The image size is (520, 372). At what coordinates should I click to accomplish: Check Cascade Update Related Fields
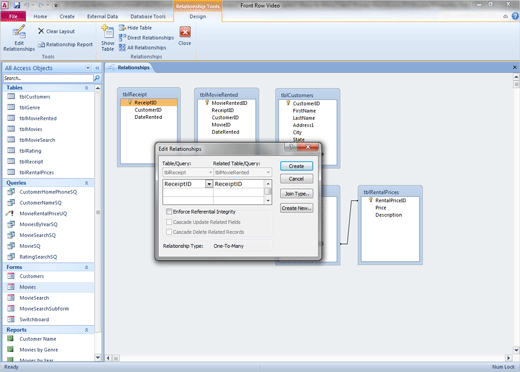click(x=169, y=222)
